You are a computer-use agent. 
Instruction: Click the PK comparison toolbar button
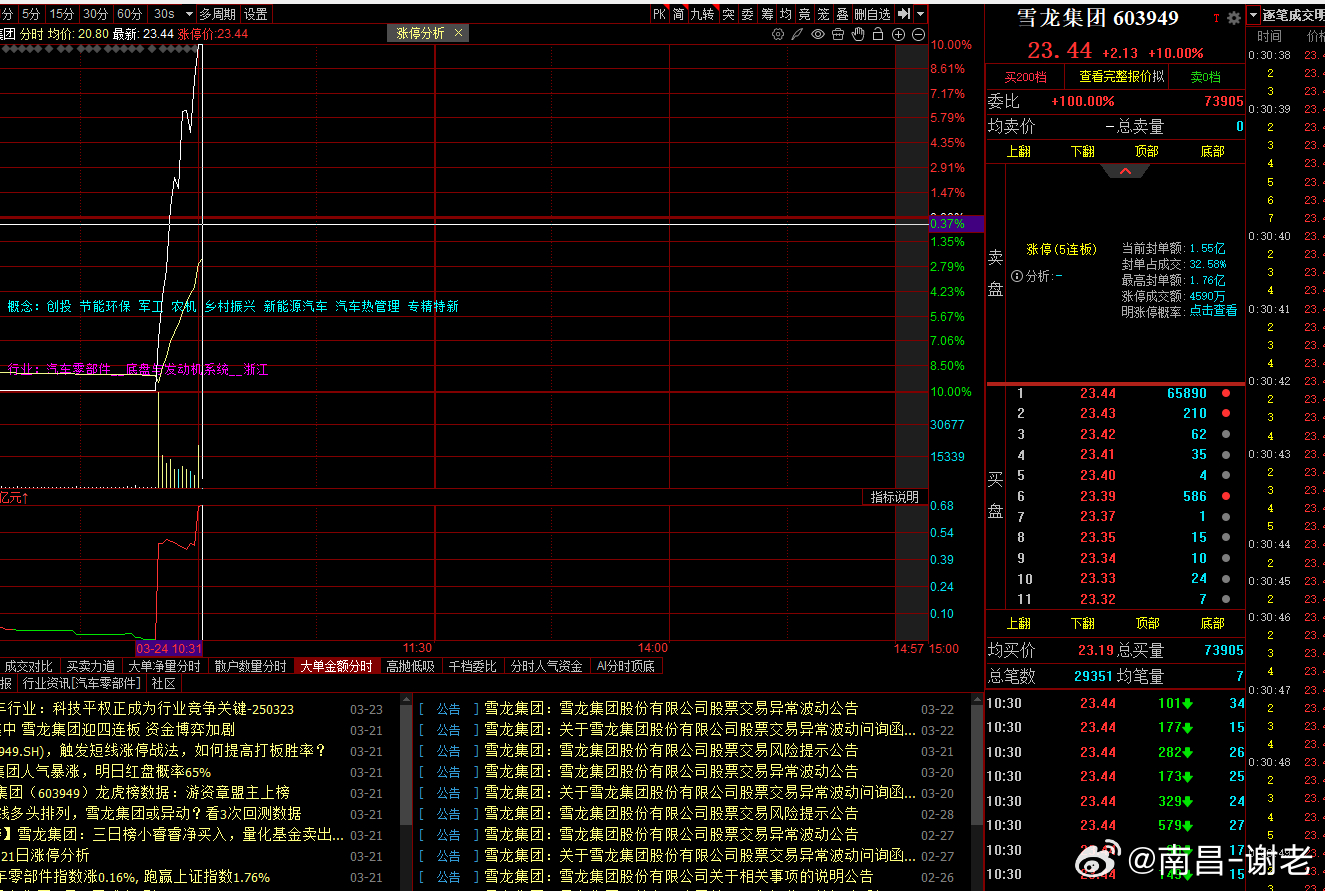pyautogui.click(x=659, y=14)
